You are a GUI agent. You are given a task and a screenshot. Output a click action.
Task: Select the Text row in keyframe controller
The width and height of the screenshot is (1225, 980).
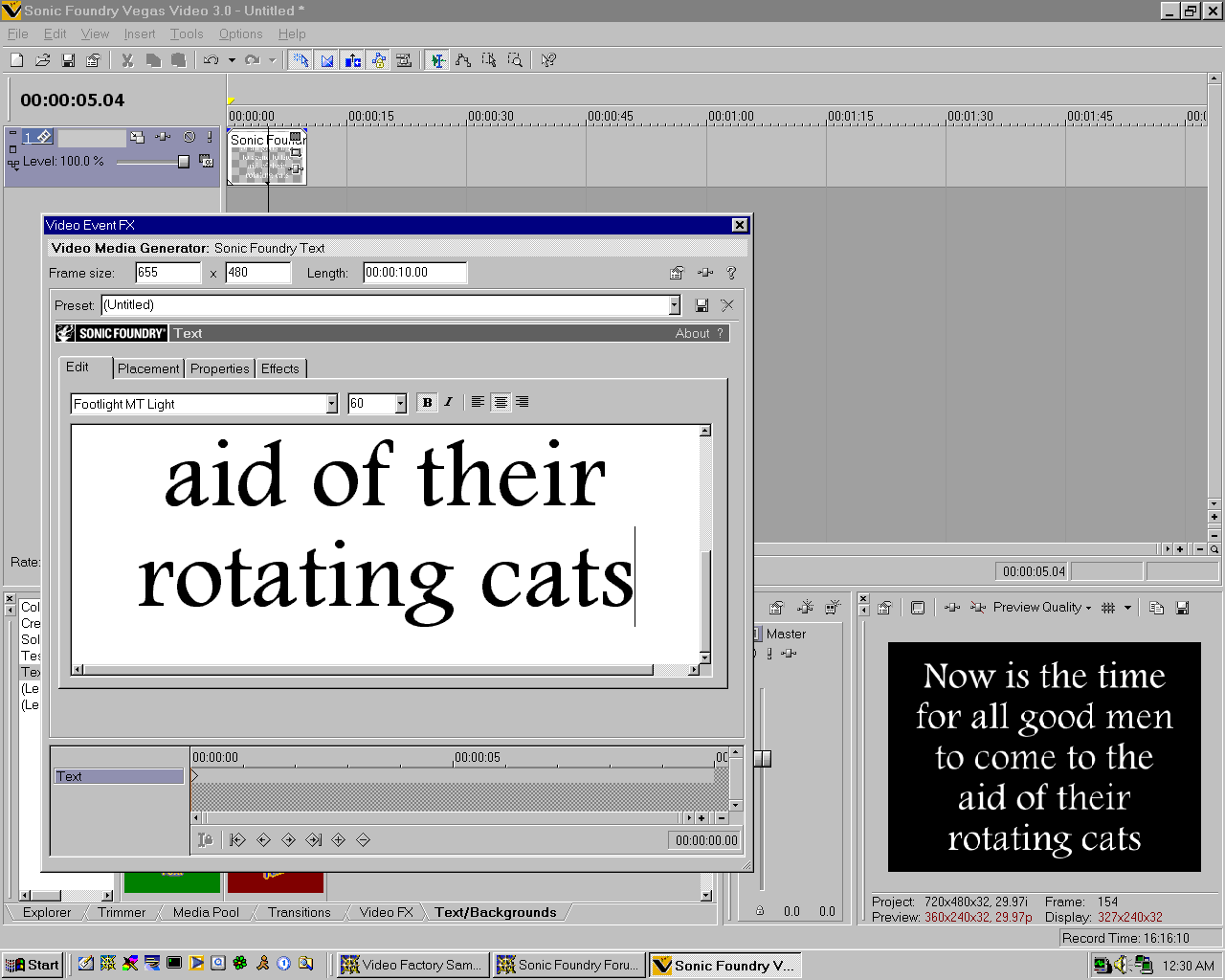[x=119, y=776]
